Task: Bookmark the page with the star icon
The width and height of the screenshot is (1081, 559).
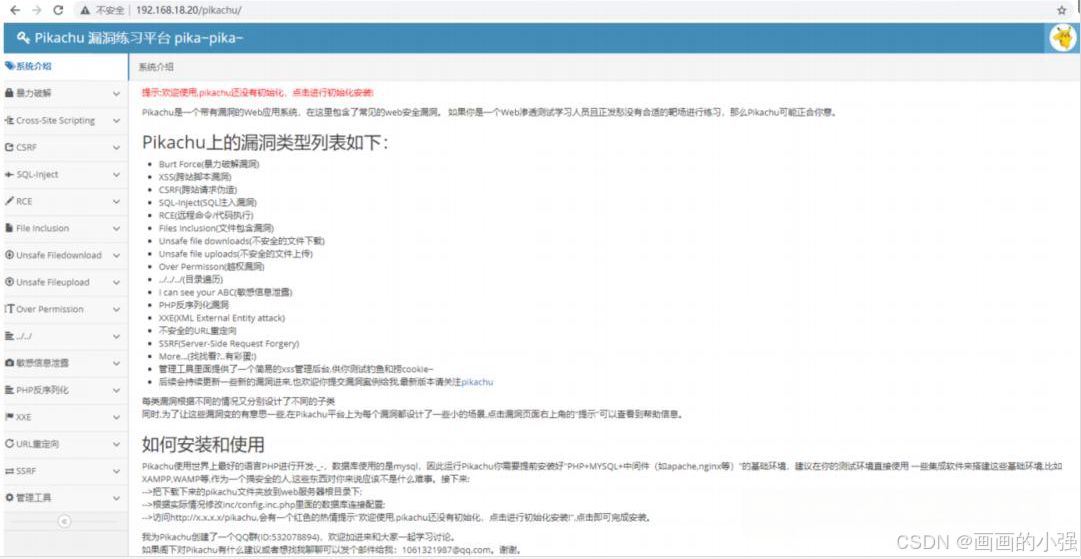Action: click(x=1062, y=10)
